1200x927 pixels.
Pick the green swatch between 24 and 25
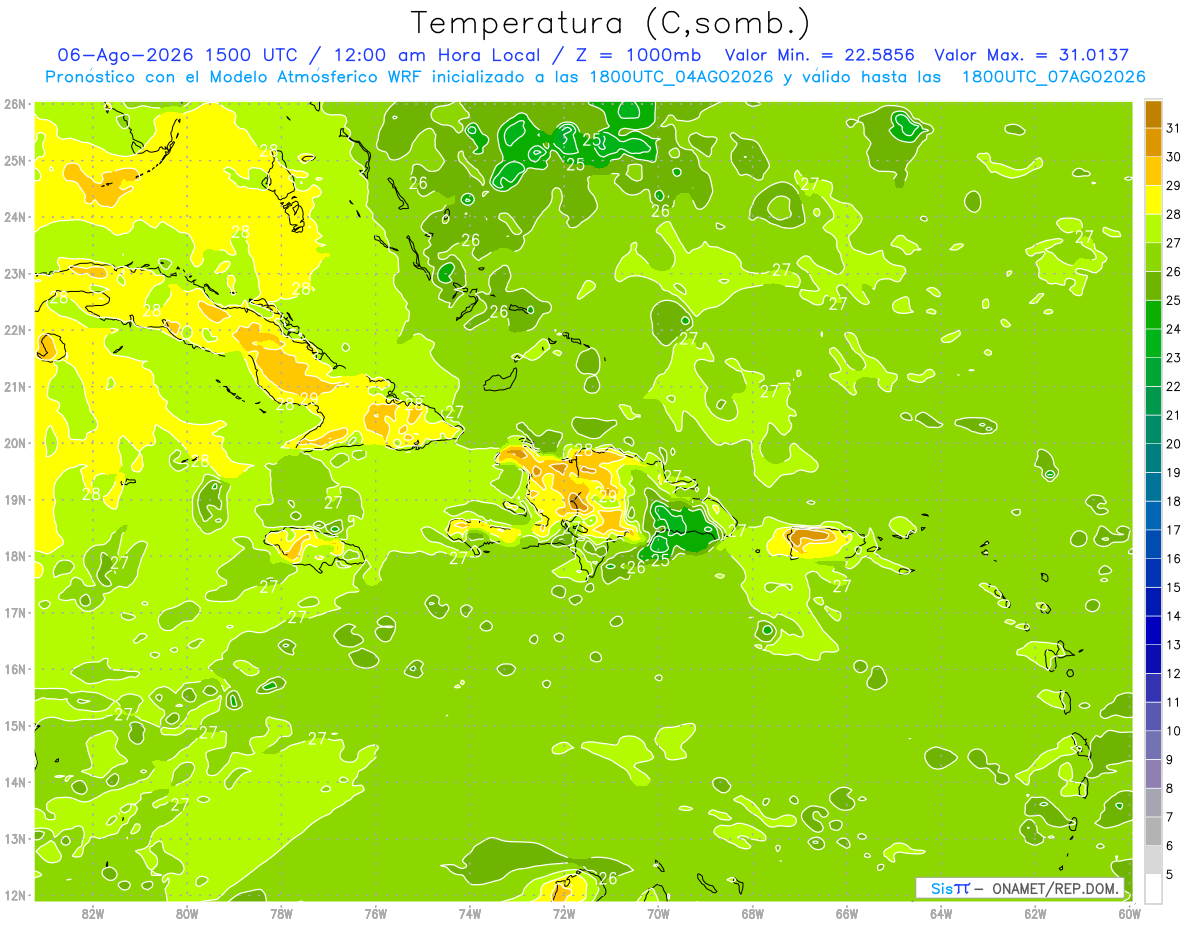click(x=1153, y=314)
